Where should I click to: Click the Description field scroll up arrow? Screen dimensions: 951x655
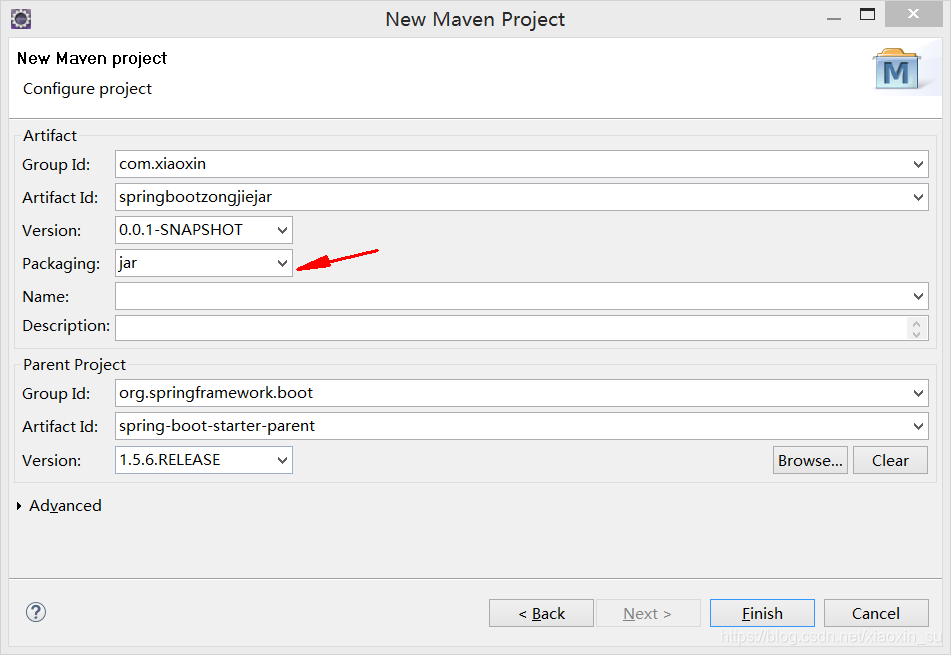[x=916, y=323]
